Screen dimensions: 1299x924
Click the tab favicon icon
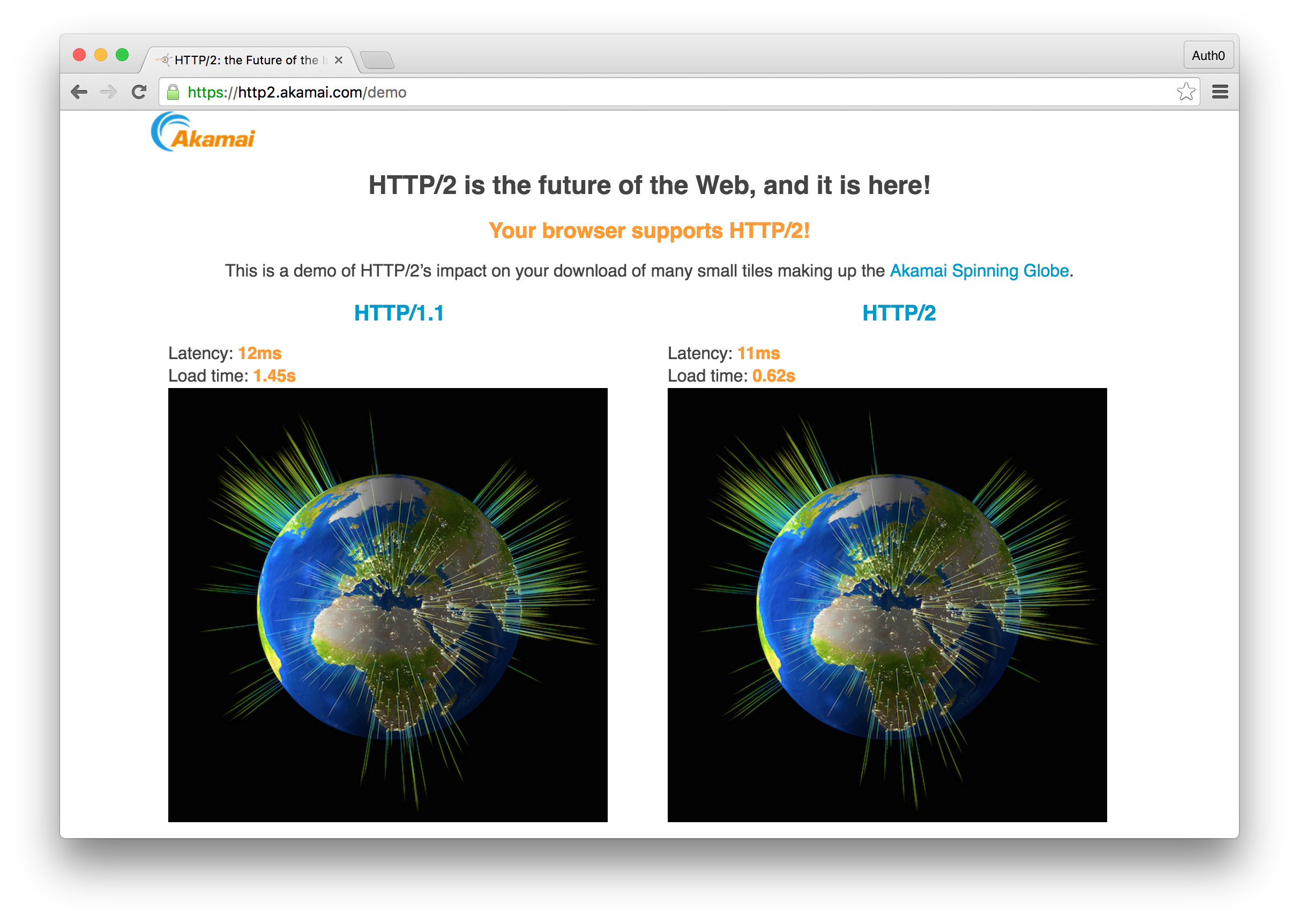tap(165, 59)
